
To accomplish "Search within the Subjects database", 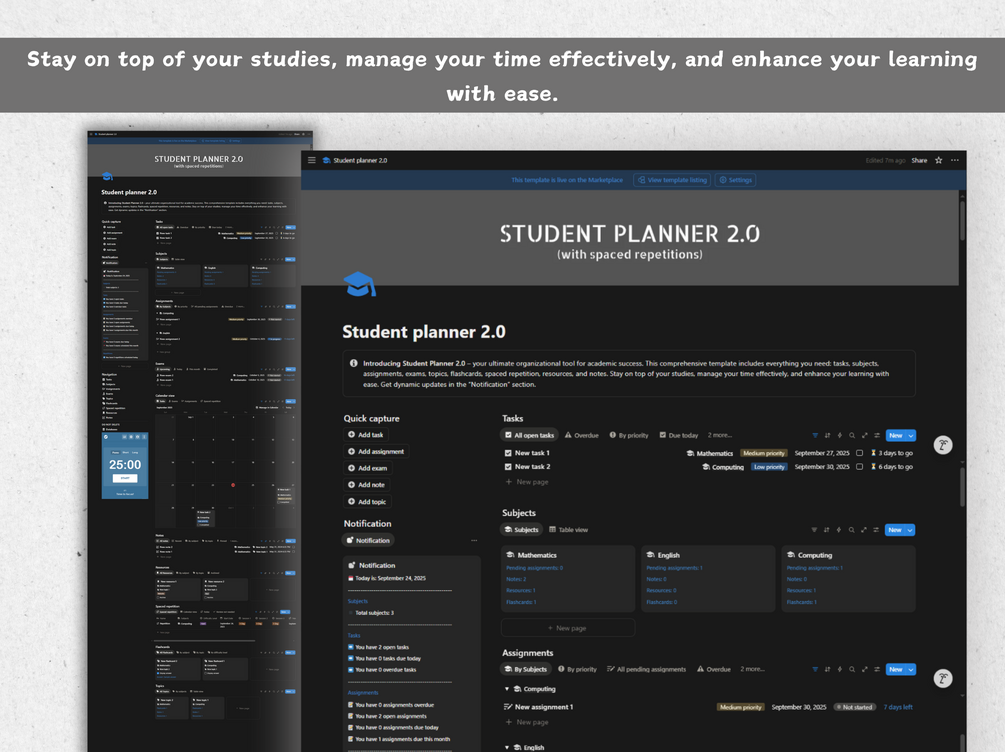I will click(x=851, y=530).
